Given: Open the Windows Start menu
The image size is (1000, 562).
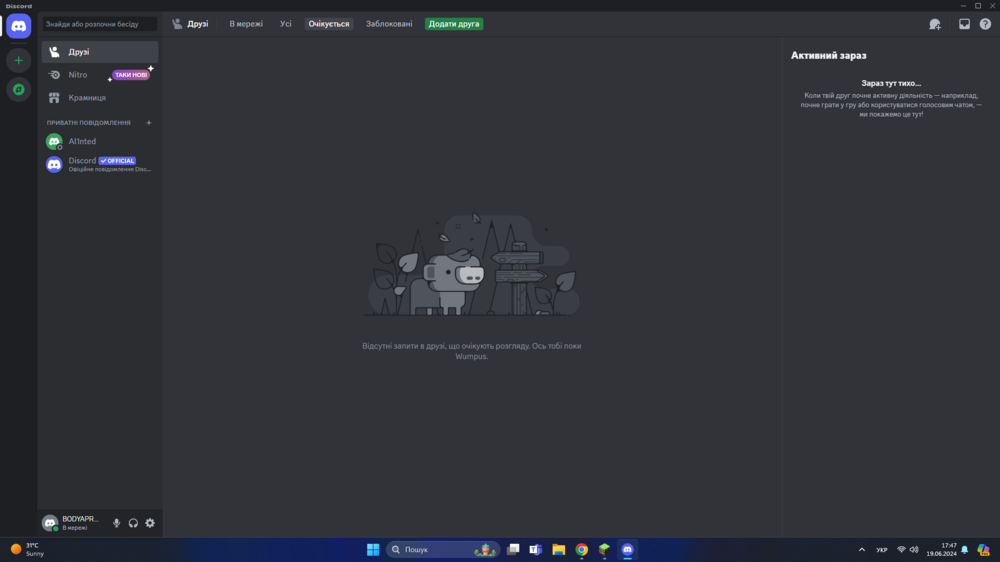Looking at the screenshot, I should 373,549.
